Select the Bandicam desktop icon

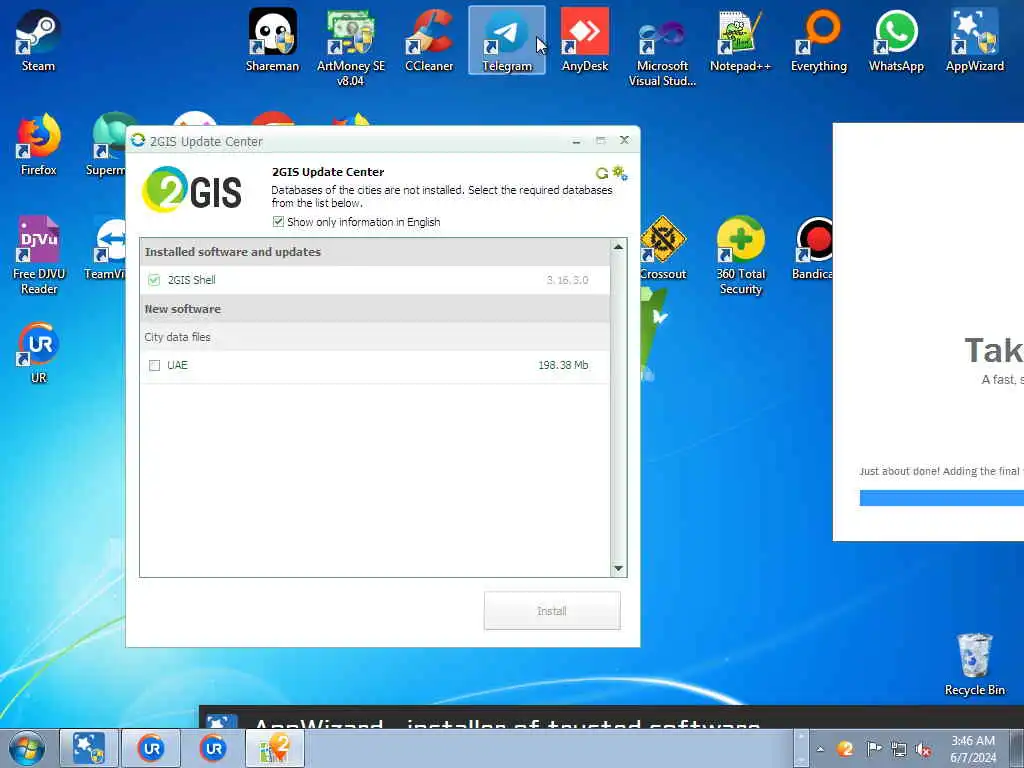click(813, 249)
